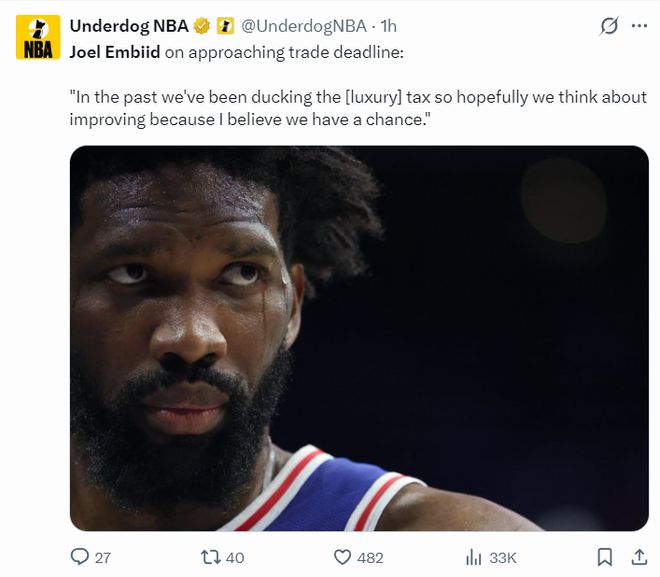
Task: Bookmark the Embiid trade deadline post
Action: tap(604, 557)
